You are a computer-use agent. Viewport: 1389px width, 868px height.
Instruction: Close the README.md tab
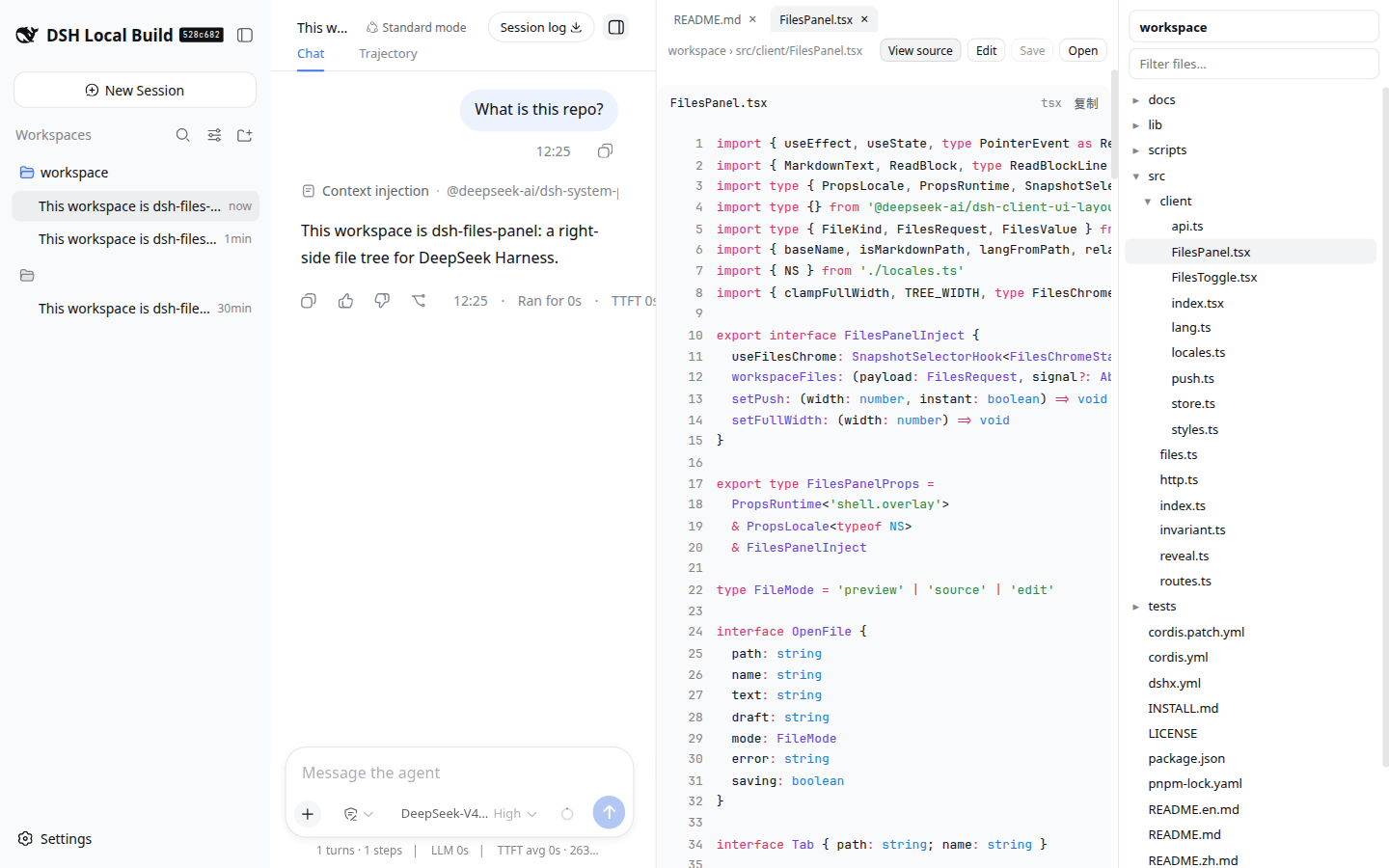coord(752,19)
